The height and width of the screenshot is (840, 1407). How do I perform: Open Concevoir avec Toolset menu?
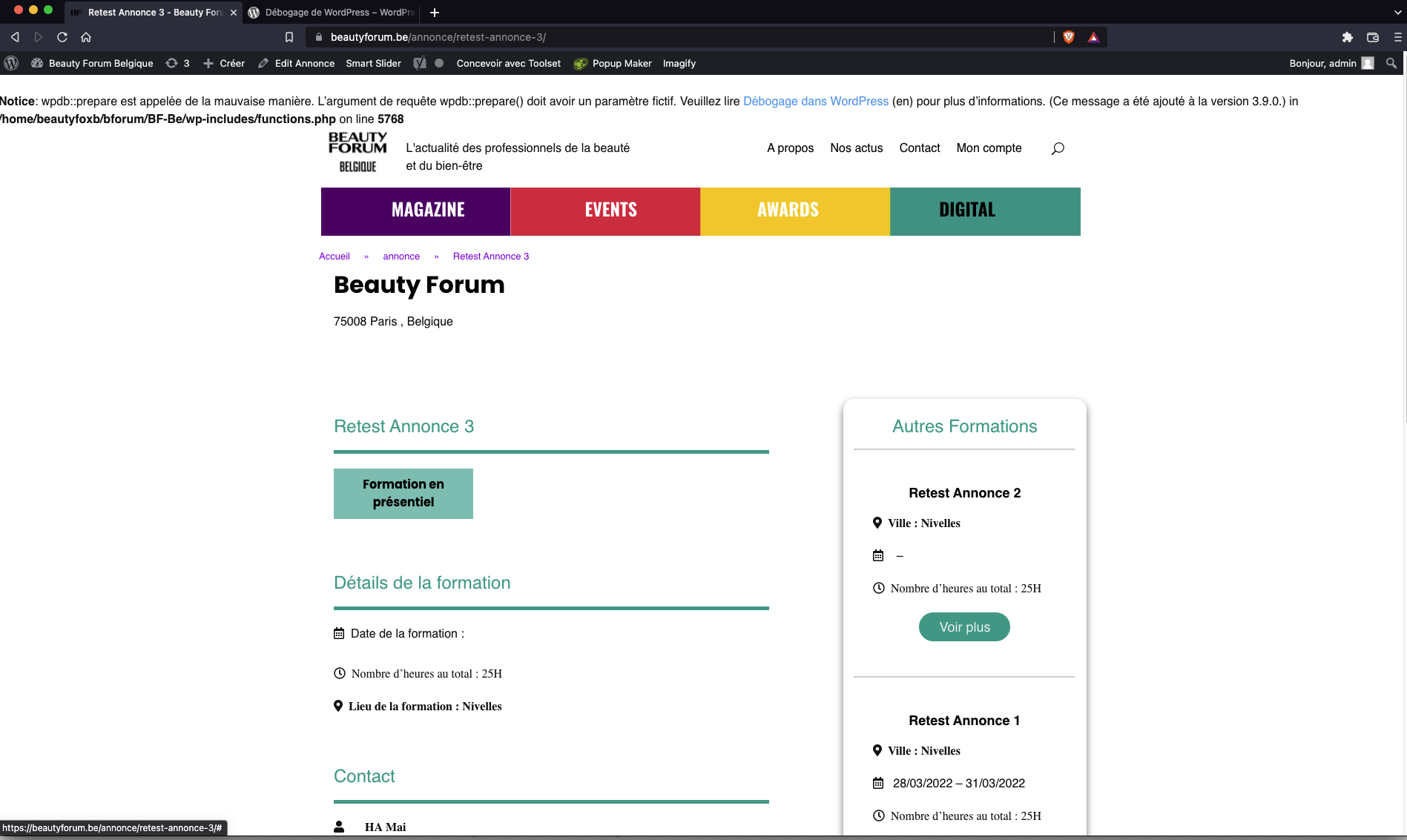[509, 63]
